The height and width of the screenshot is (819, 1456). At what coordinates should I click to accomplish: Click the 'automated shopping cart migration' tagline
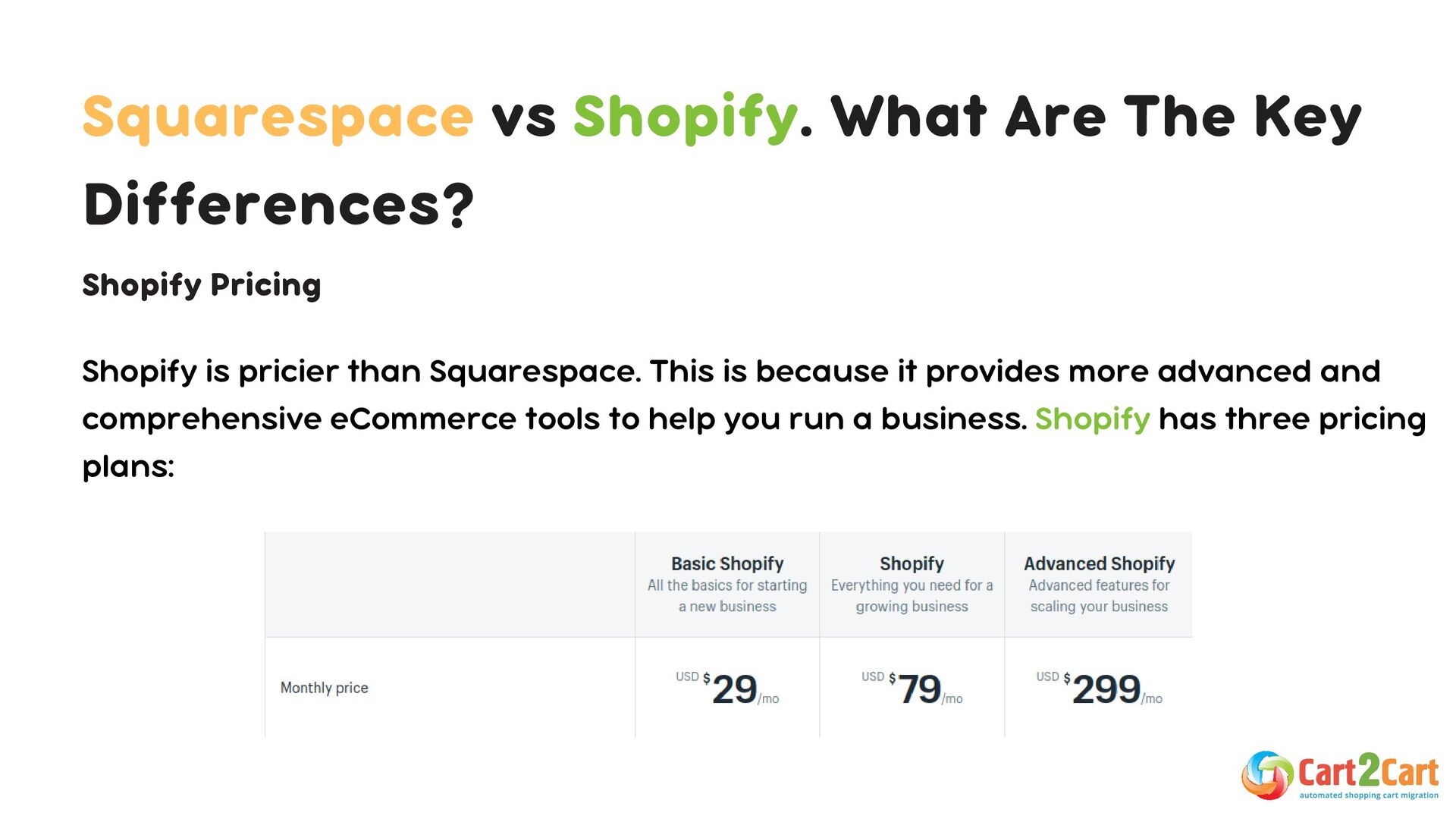pos(1369,795)
